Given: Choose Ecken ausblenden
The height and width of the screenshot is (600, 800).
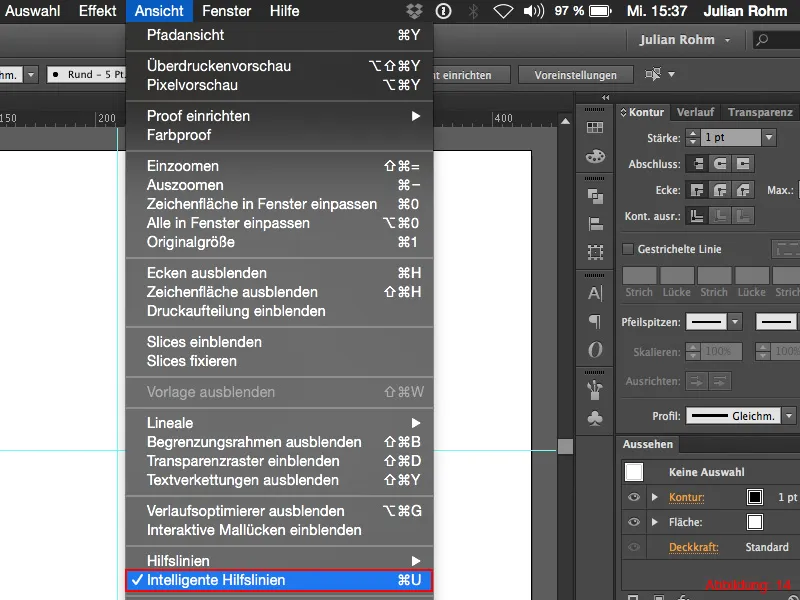Looking at the screenshot, I should click(279, 273).
